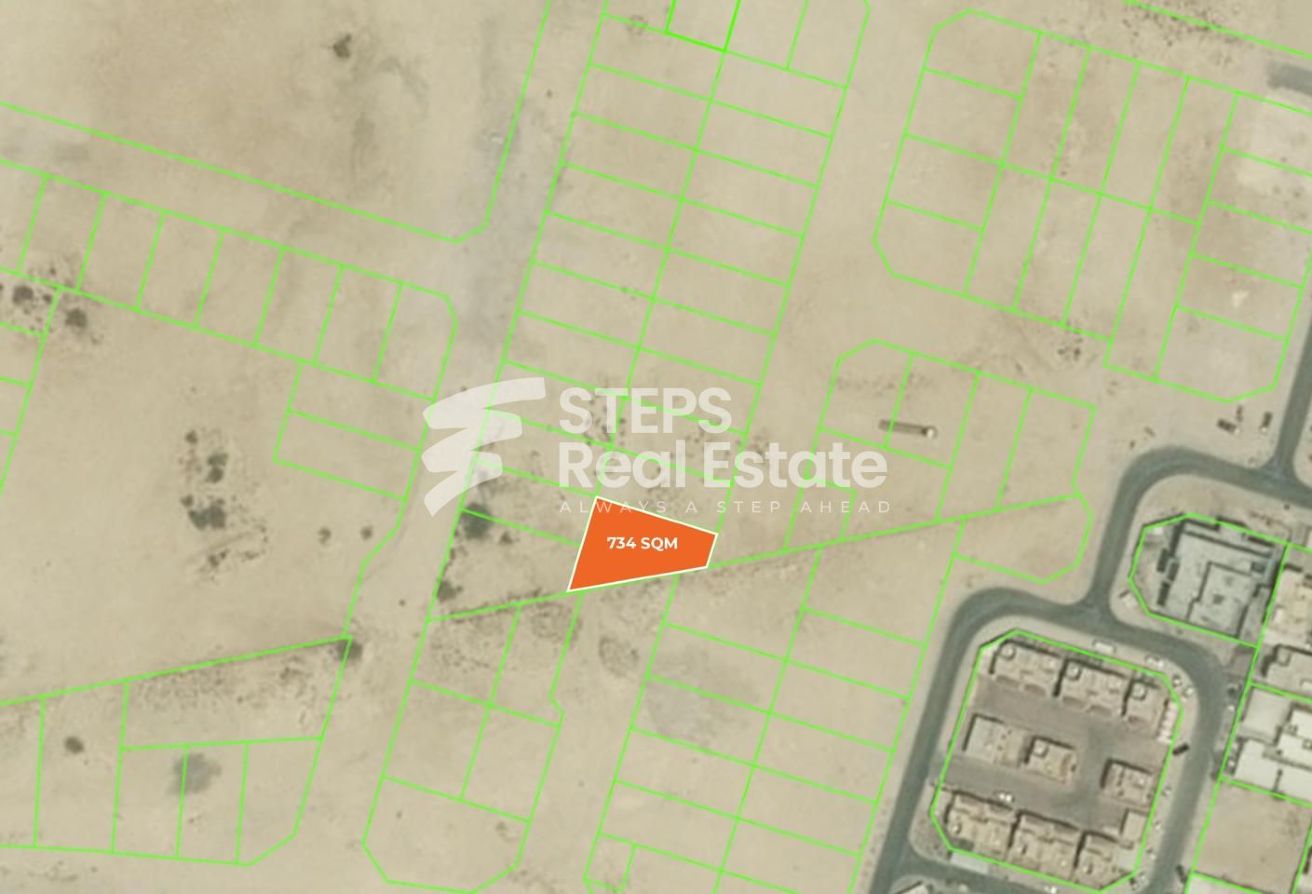
Task: Click the orange highlighted land plot
Action: [642, 546]
